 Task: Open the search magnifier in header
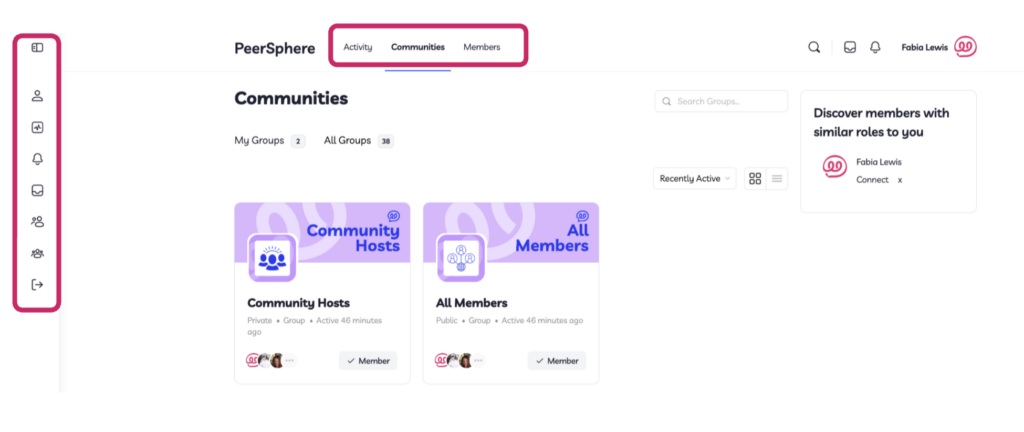point(814,47)
